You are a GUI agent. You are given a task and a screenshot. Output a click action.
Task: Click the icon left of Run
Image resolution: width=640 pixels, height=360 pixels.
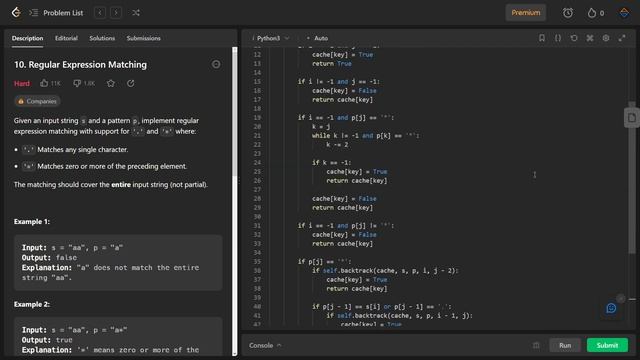pyautogui.click(x=536, y=345)
